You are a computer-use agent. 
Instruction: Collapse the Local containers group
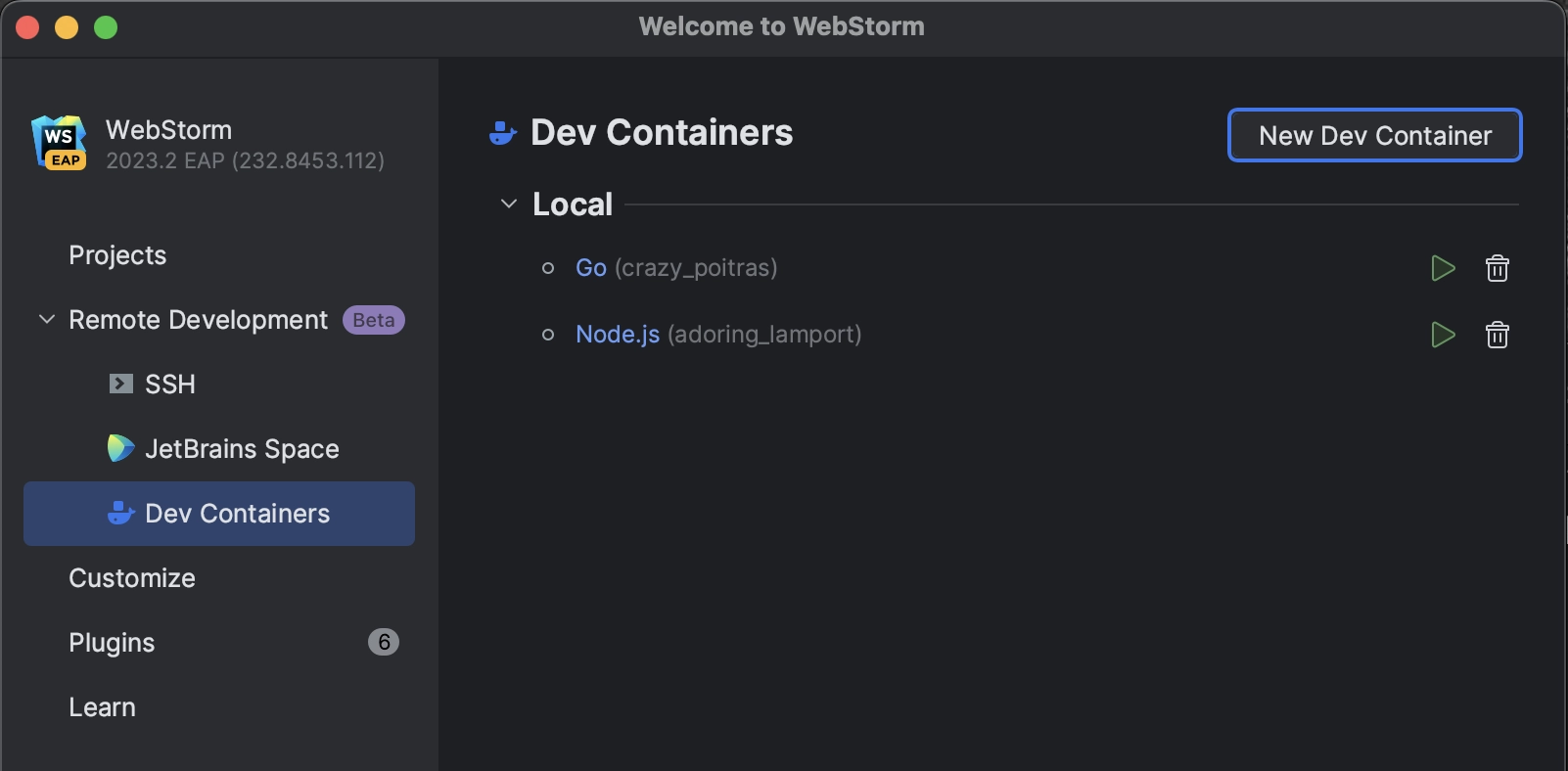pyautogui.click(x=508, y=204)
